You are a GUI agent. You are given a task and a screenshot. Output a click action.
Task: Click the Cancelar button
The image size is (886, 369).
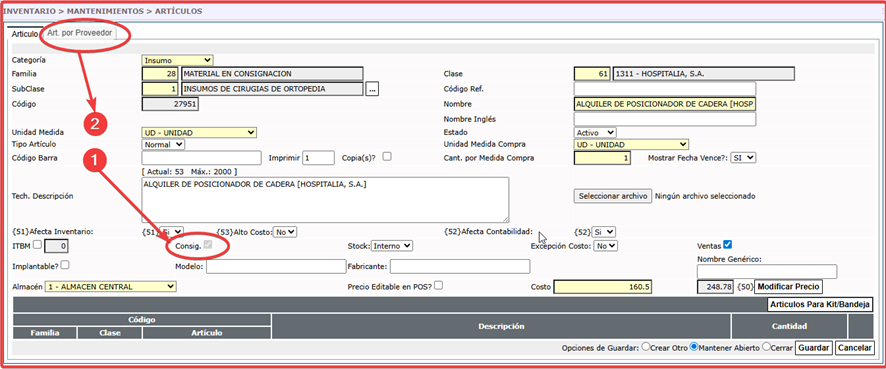point(855,348)
